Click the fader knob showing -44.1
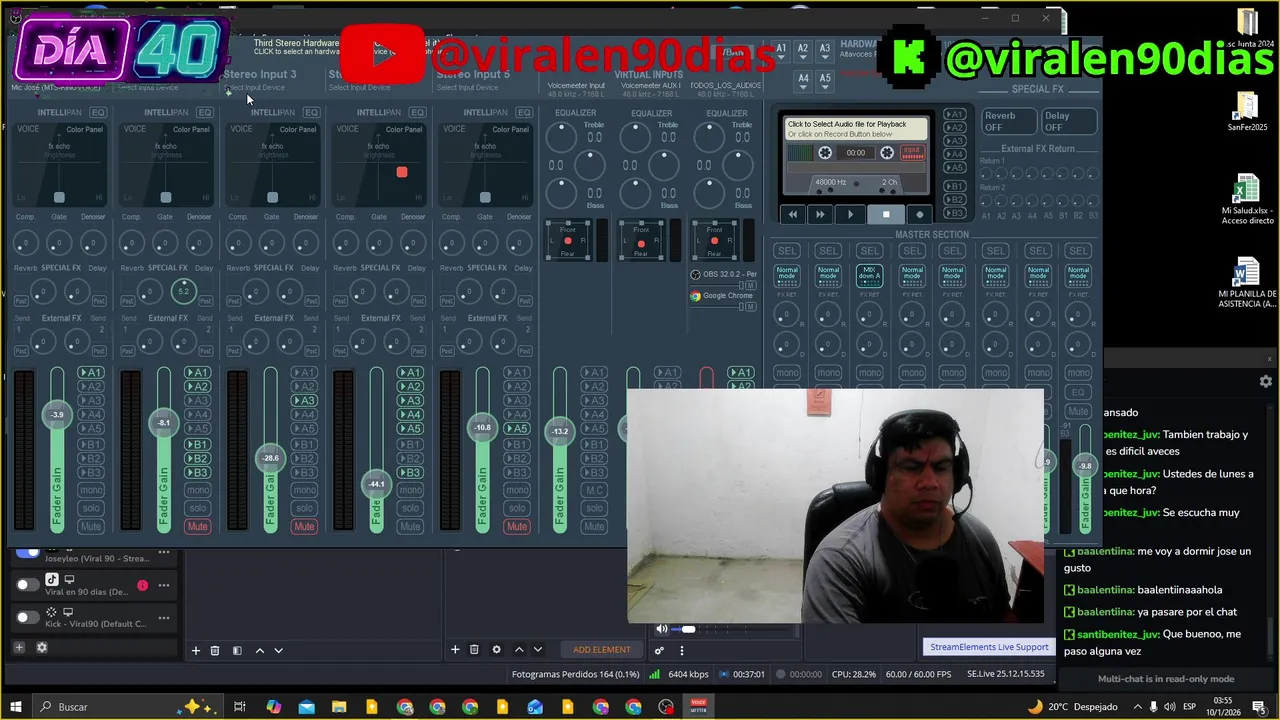 (x=376, y=484)
